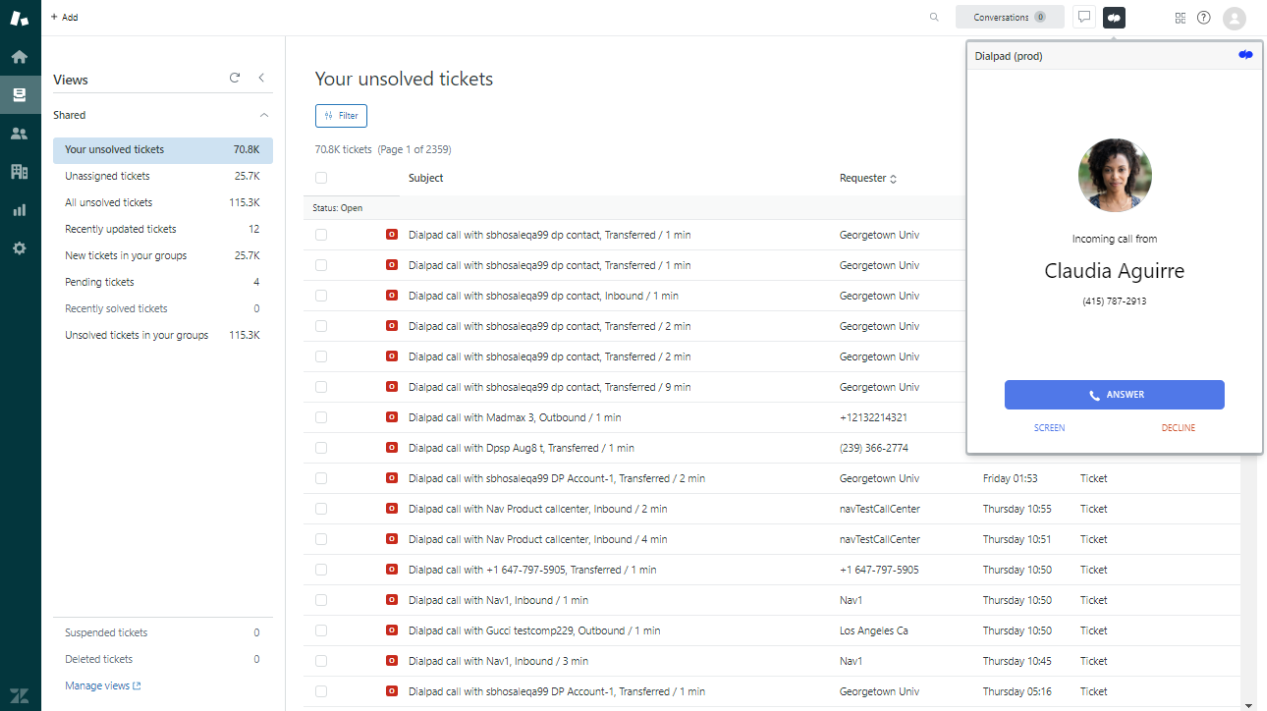The height and width of the screenshot is (711, 1267).
Task: Check the Gucci testcomp229 ticket checkbox
Action: [x=321, y=630]
